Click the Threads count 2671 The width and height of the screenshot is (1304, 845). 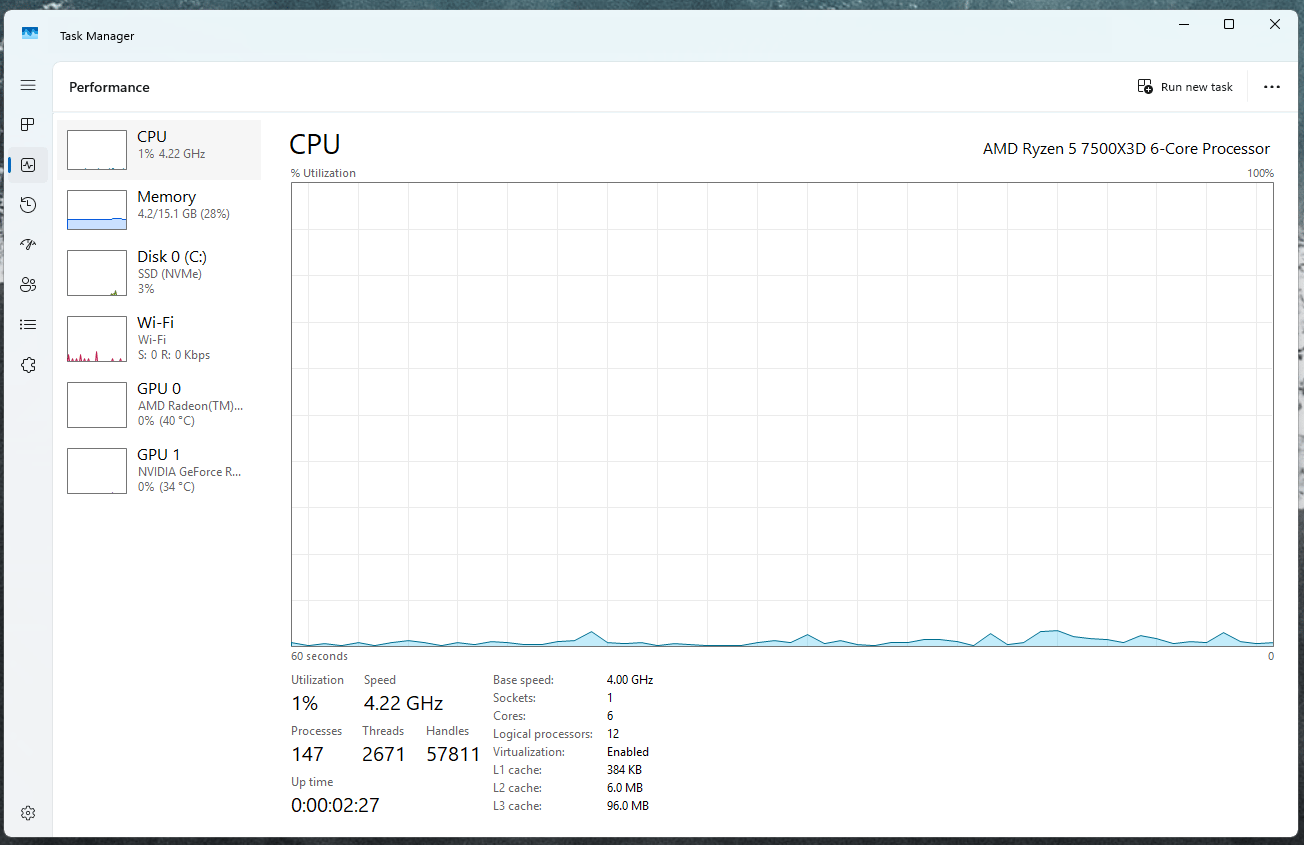coord(384,754)
